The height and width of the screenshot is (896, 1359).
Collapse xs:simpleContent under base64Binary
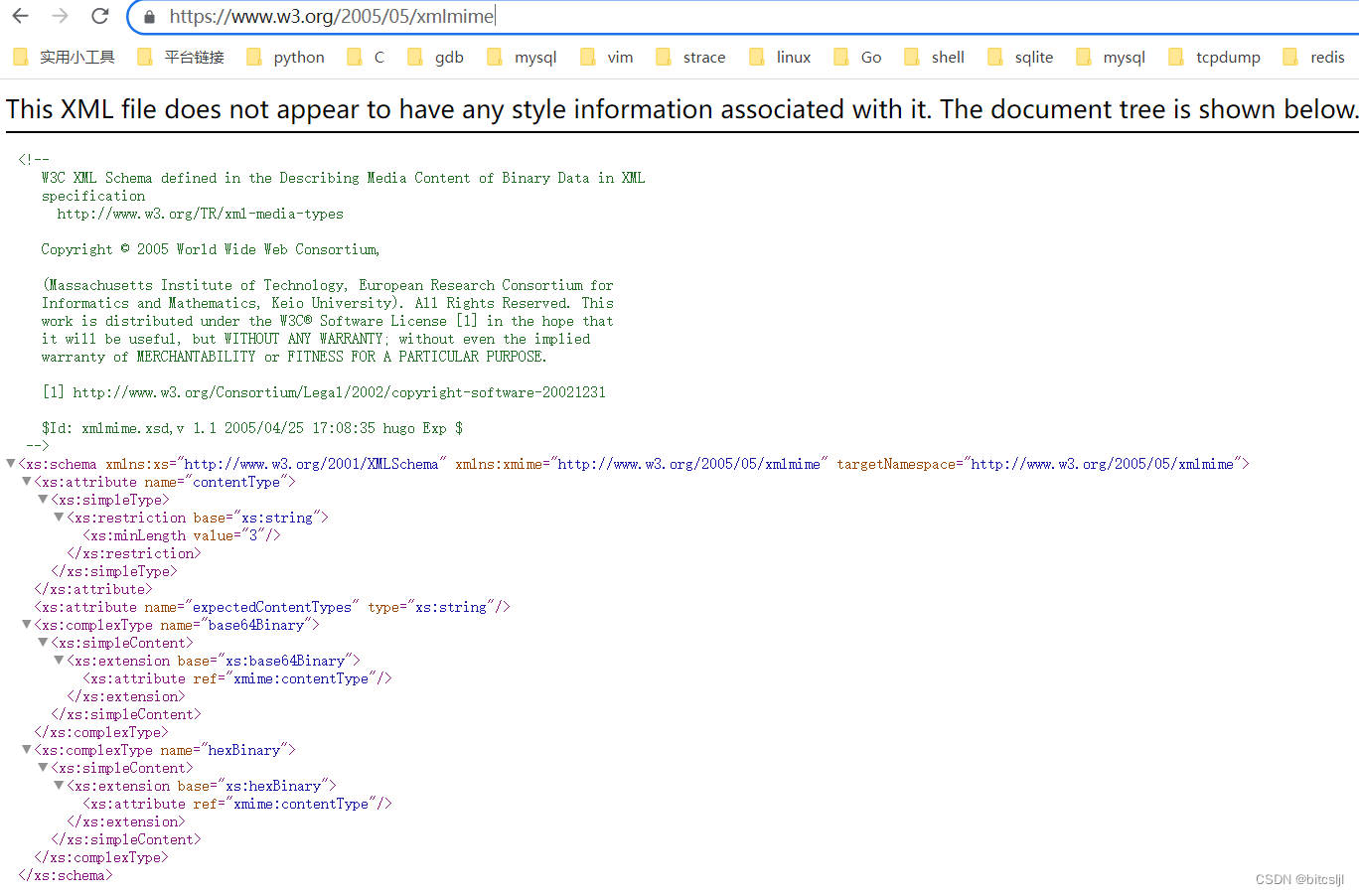point(43,643)
